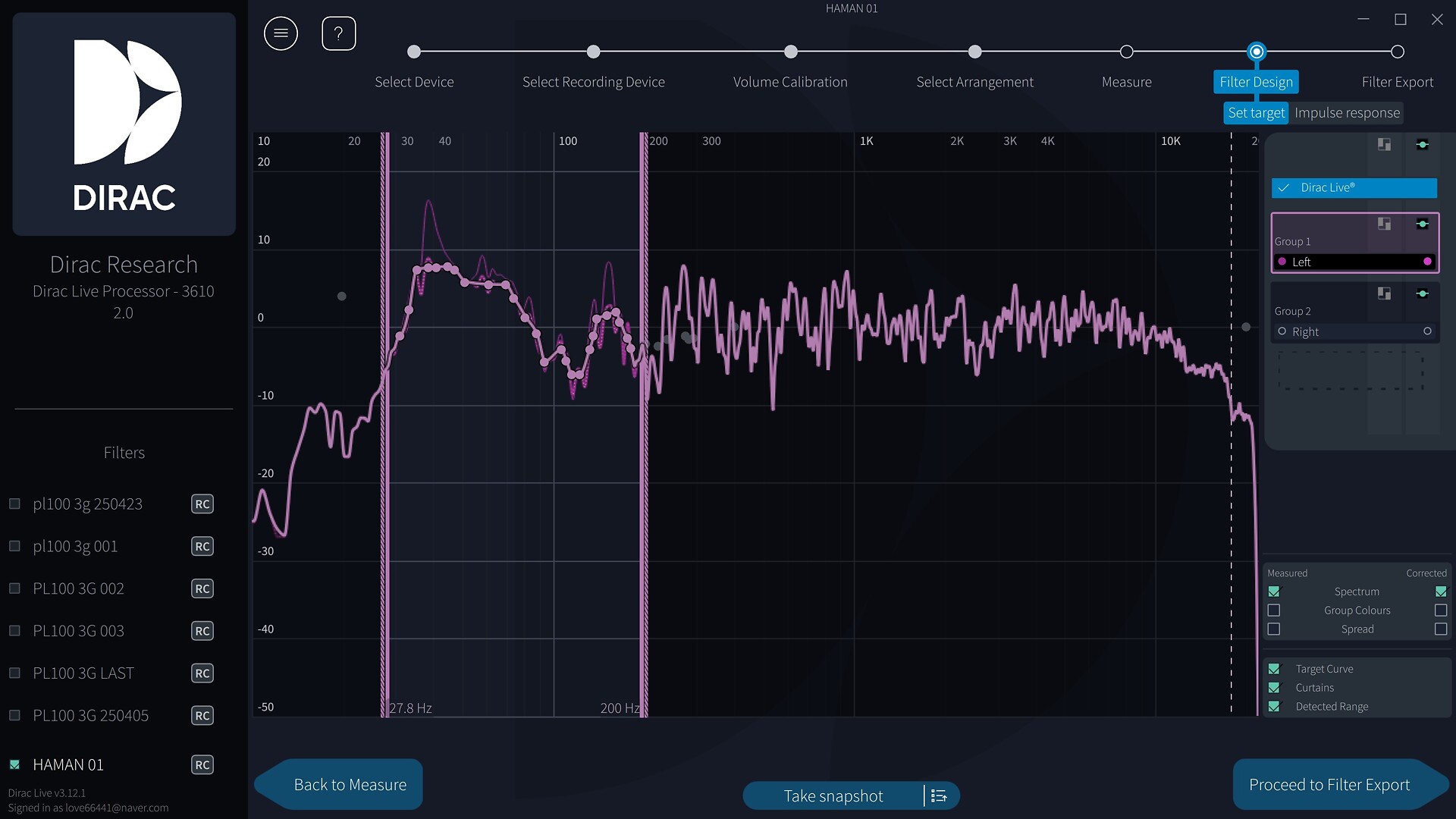
Task: Click the RC badge beside HAMAN 01
Action: point(202,765)
